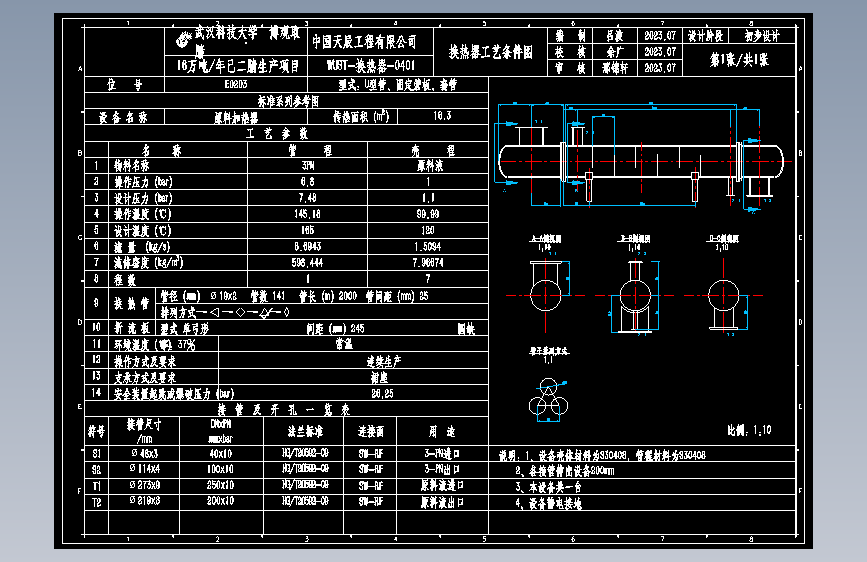Viewport: 867px width, 562px height.
Task: Select the fluid density value 596.444
Action: 307,262
